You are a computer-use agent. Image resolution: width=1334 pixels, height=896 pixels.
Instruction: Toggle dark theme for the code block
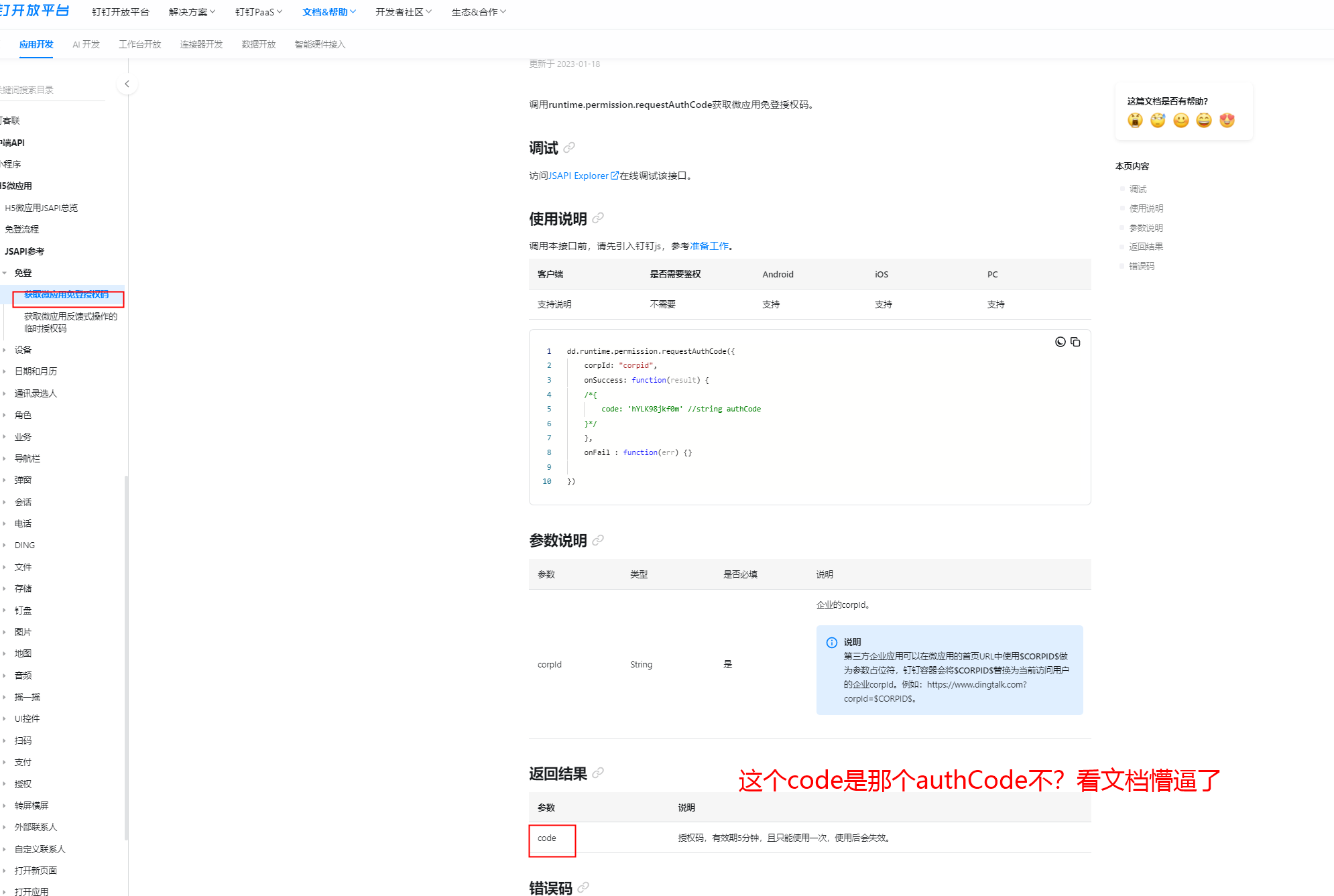click(1060, 342)
